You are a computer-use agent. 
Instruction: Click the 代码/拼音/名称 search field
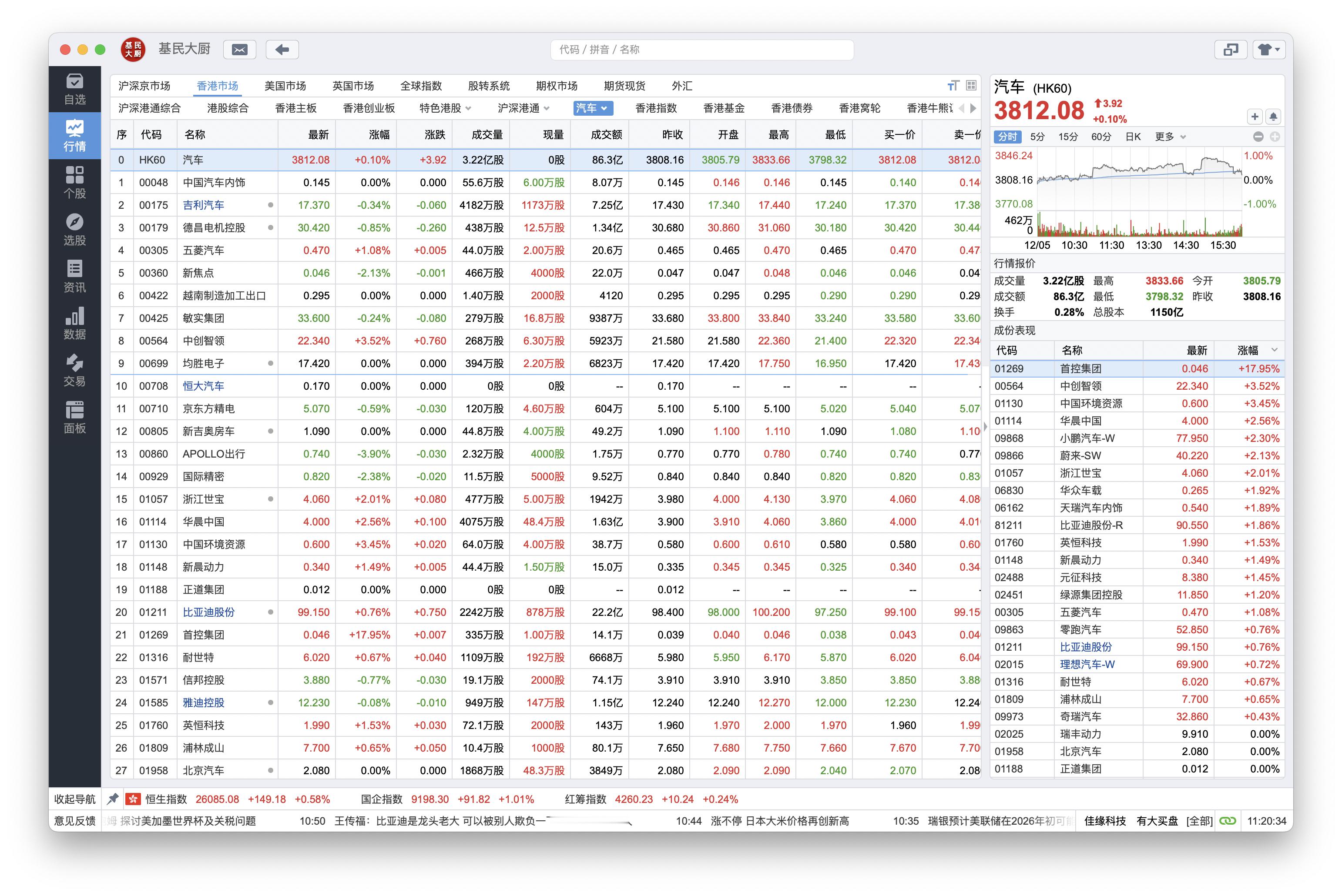coord(702,50)
